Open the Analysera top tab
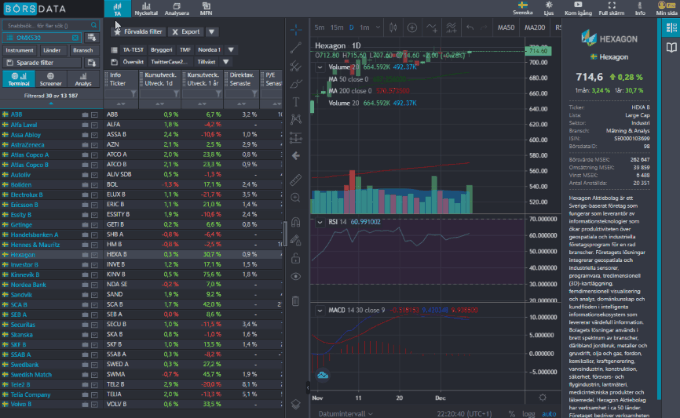This screenshot has width=680, height=418. [x=177, y=9]
